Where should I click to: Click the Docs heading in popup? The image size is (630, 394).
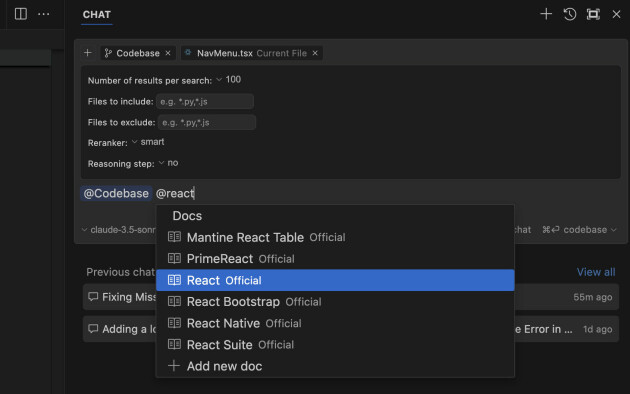coord(187,216)
